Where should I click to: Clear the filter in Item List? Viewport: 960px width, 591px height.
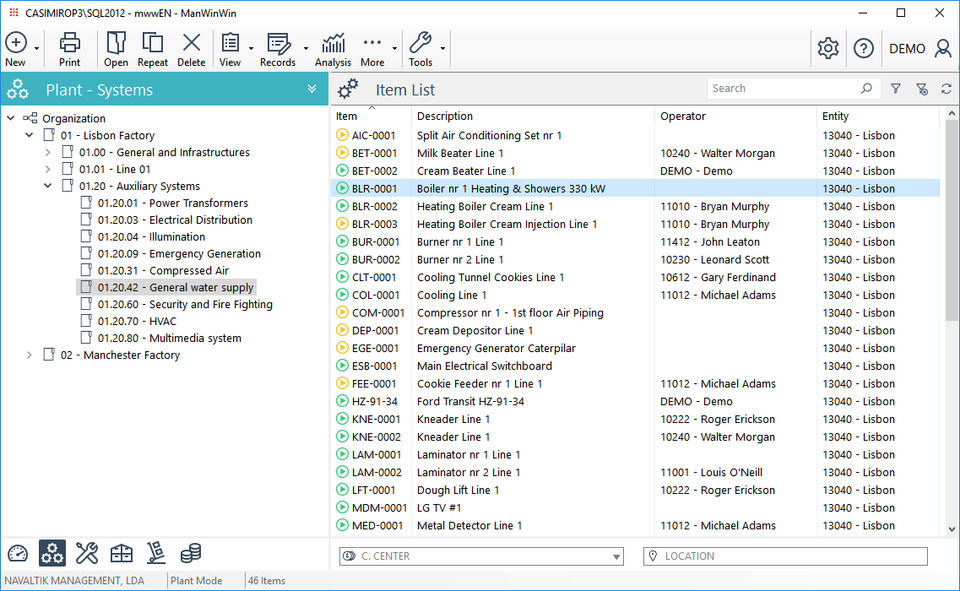tap(921, 89)
